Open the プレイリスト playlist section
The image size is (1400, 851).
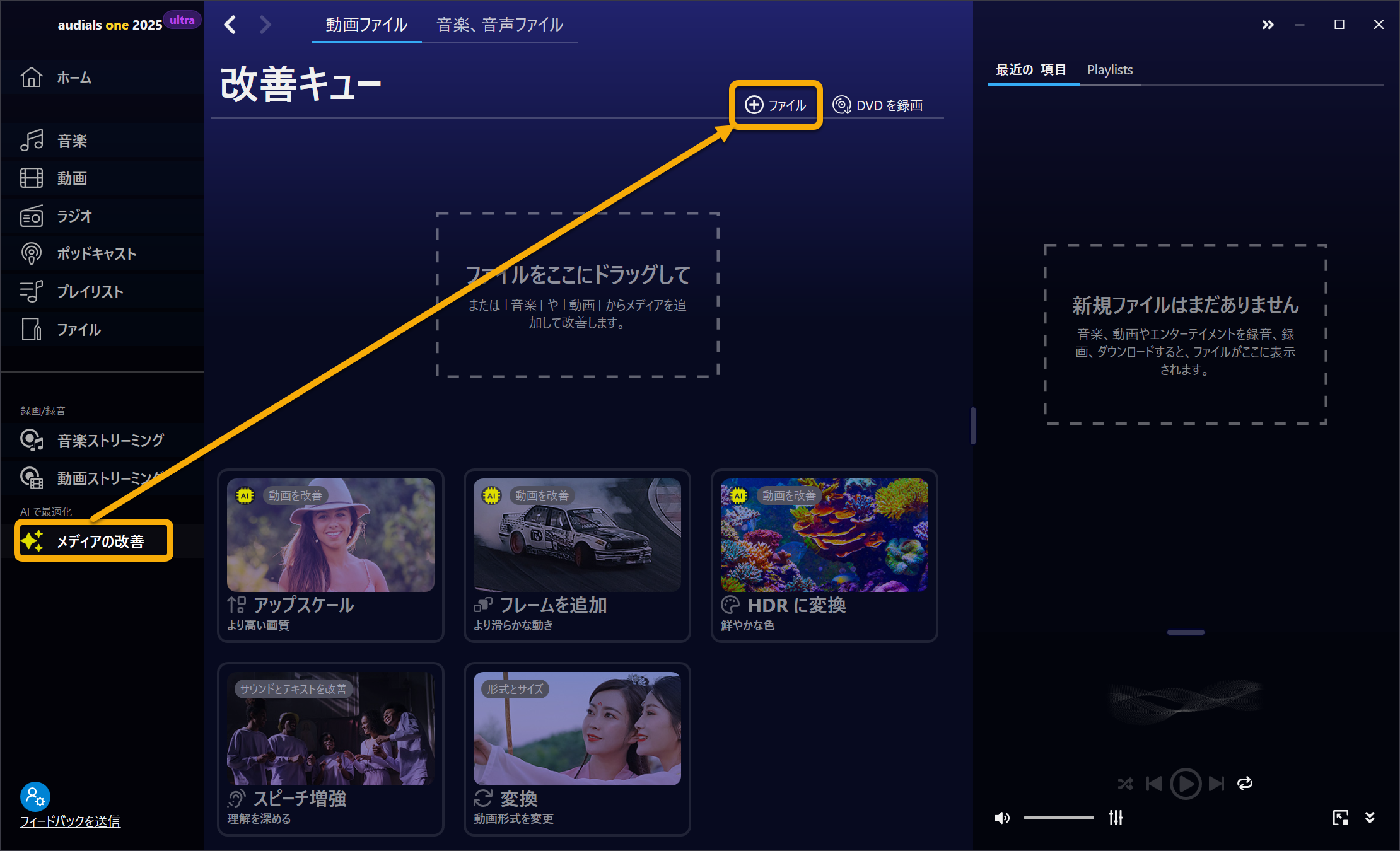pyautogui.click(x=102, y=292)
